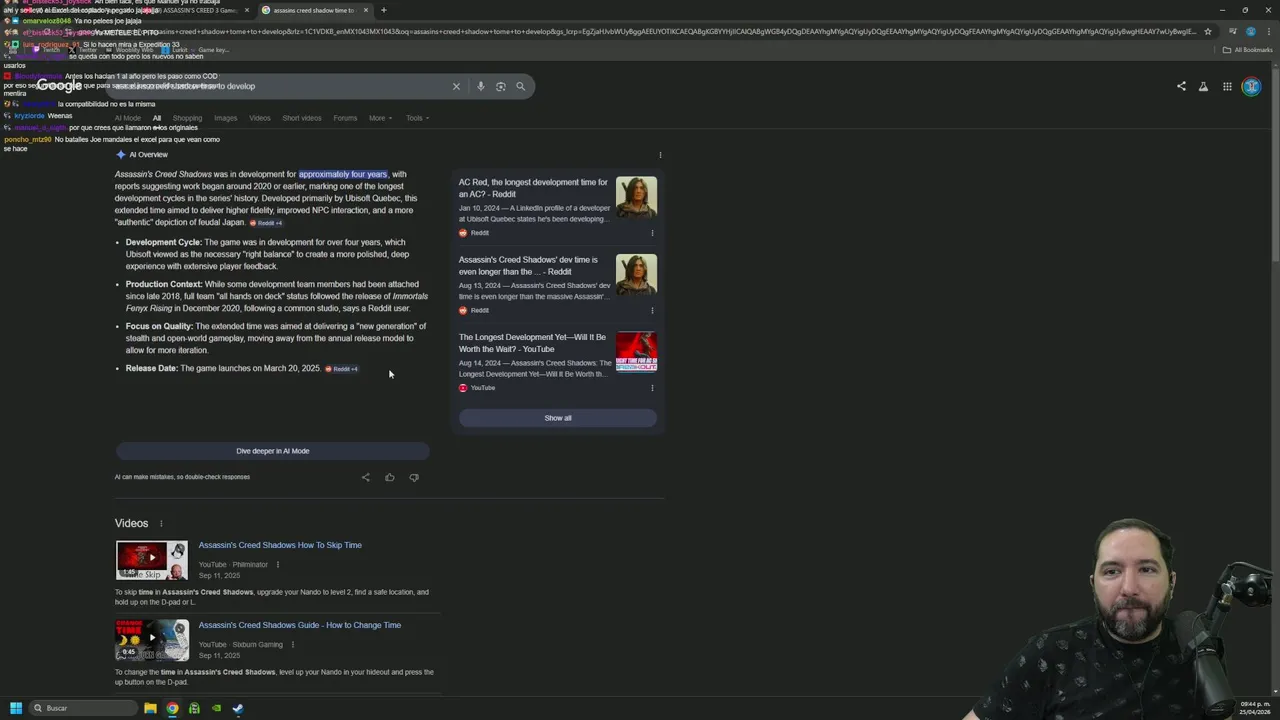
Task: Open more options for dev time Reddit source
Action: point(652,310)
